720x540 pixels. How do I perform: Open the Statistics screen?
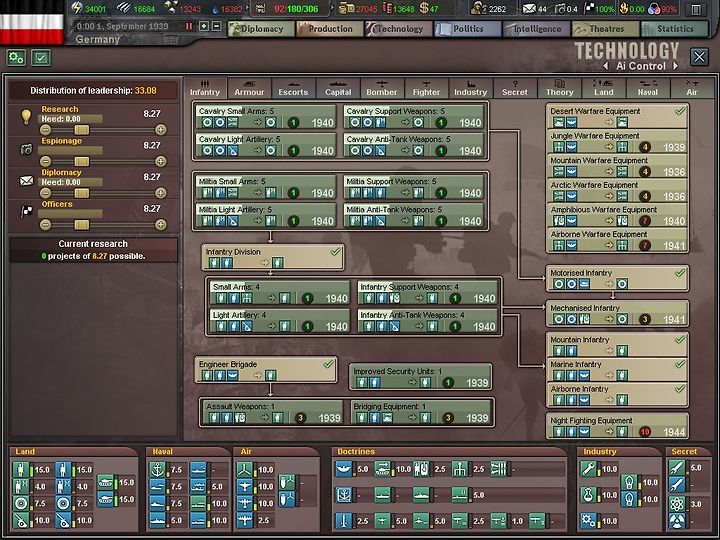674,29
